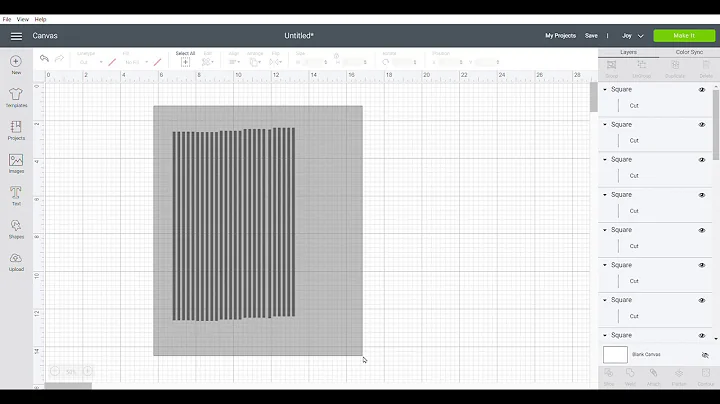
Task: Switch to the Color Sync tab
Action: coord(689,52)
